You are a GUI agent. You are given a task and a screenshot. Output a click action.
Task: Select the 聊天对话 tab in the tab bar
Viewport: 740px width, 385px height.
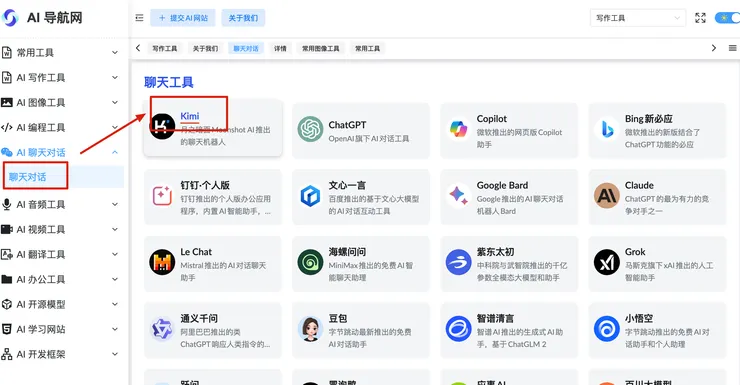pos(246,48)
